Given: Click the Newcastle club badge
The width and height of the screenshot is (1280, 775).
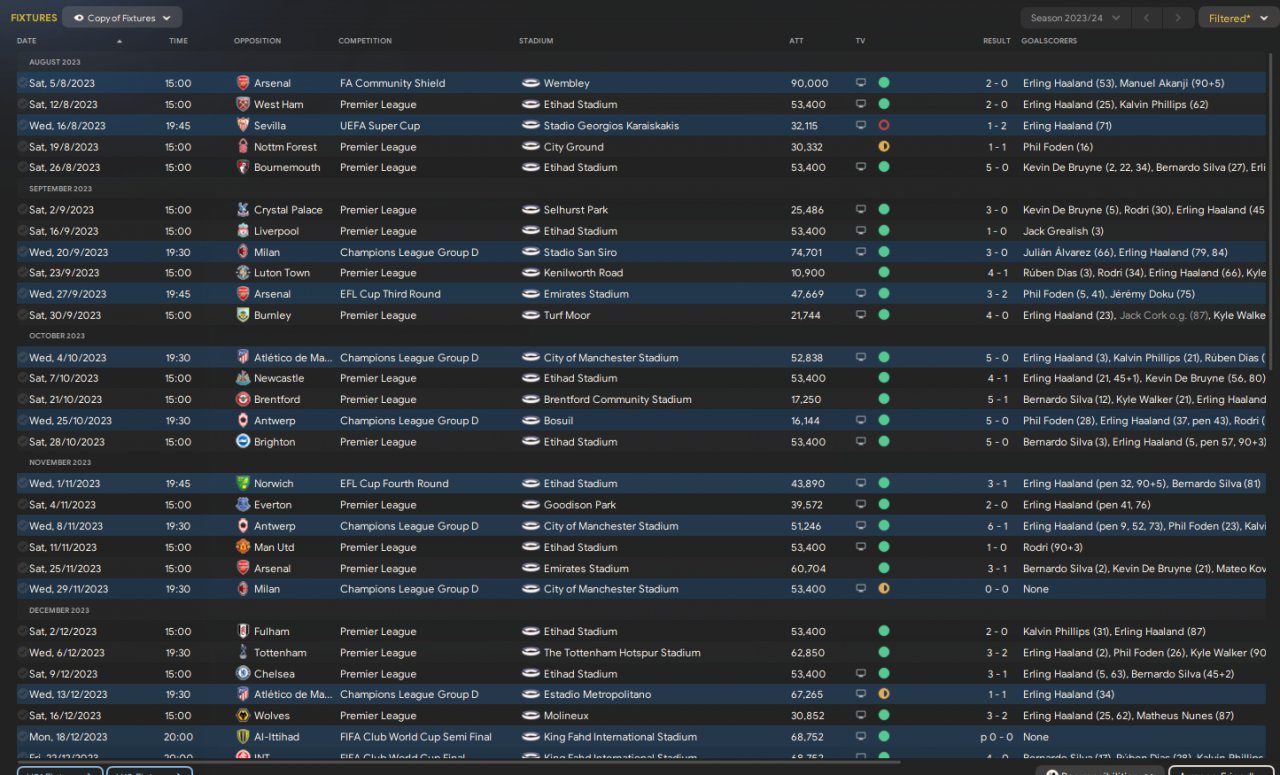Looking at the screenshot, I should pos(243,378).
